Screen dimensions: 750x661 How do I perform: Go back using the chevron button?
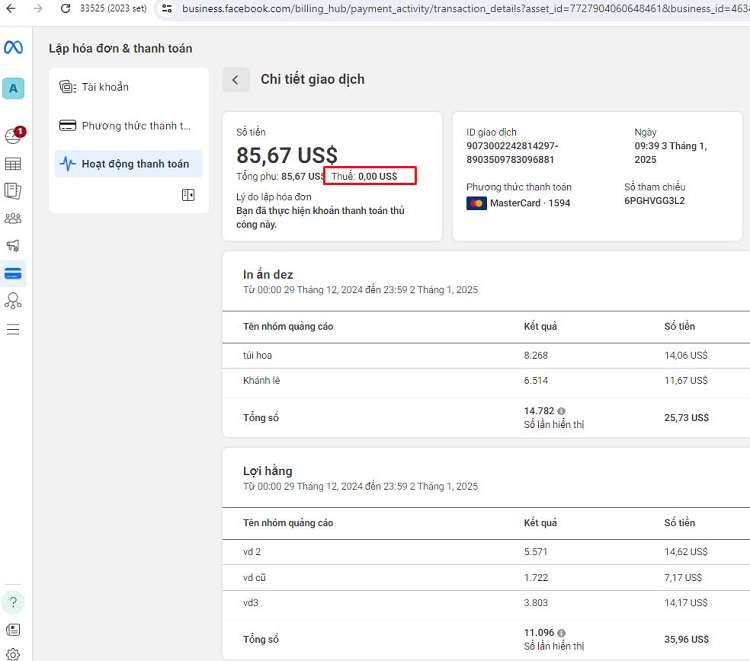click(236, 80)
